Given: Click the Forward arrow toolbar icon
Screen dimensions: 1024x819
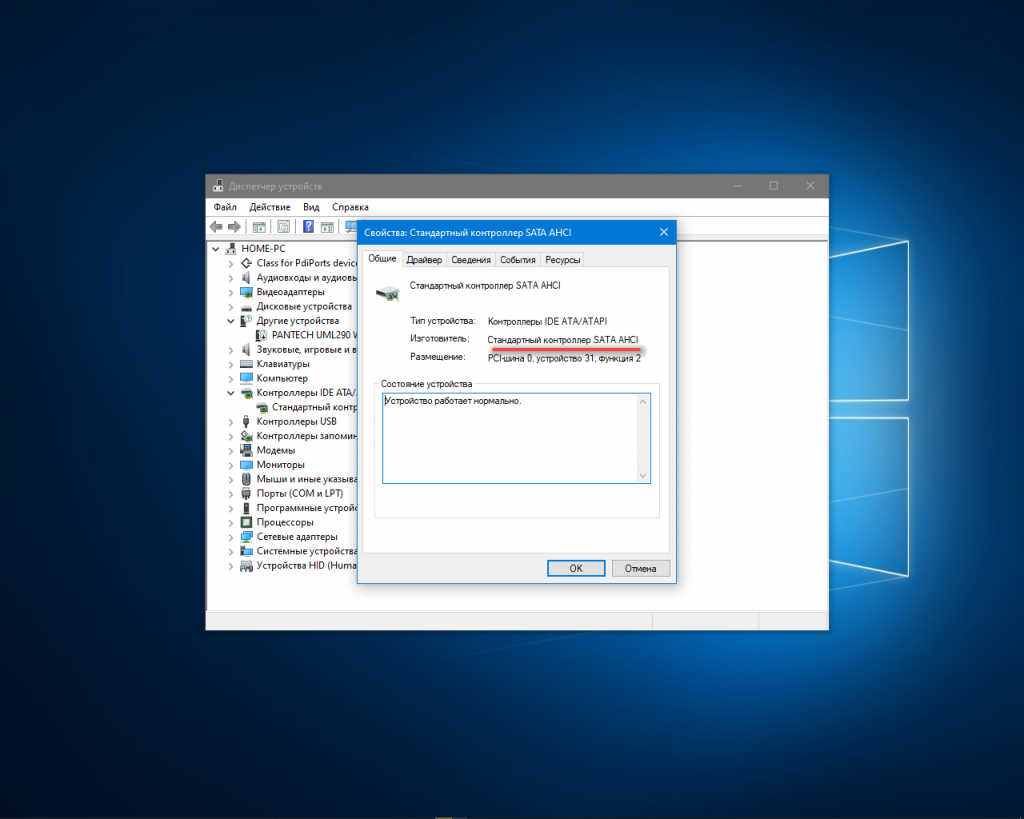Looking at the screenshot, I should [x=234, y=227].
